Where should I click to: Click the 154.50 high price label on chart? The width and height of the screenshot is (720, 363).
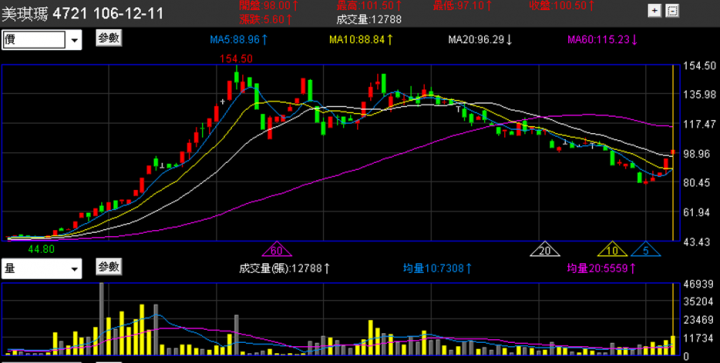click(236, 59)
